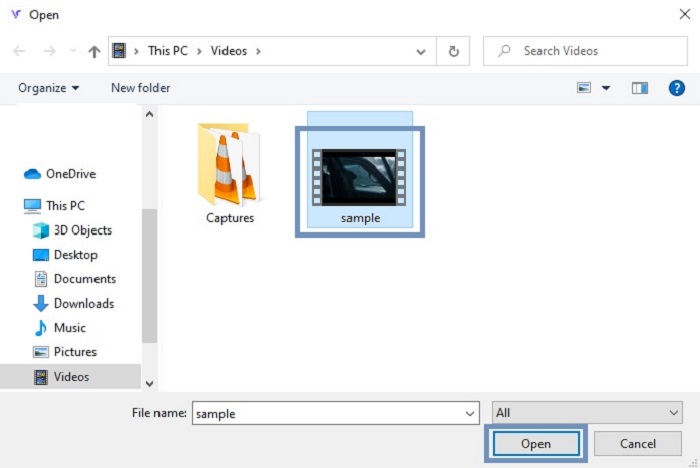
Task: Open the File name dropdown arrow
Action: (x=470, y=414)
